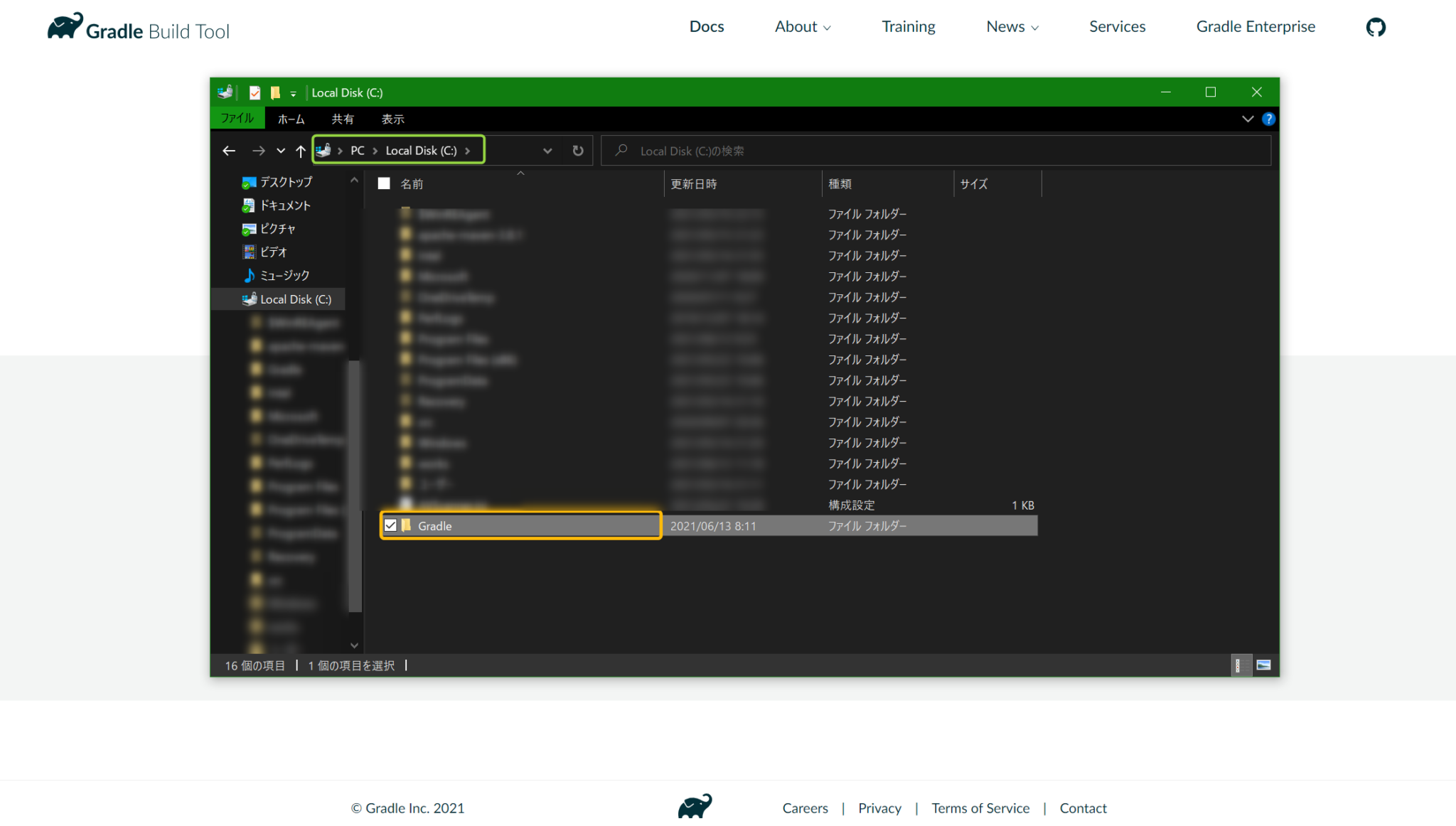Open the address bar history dropdown
The width and height of the screenshot is (1456, 826).
point(547,151)
